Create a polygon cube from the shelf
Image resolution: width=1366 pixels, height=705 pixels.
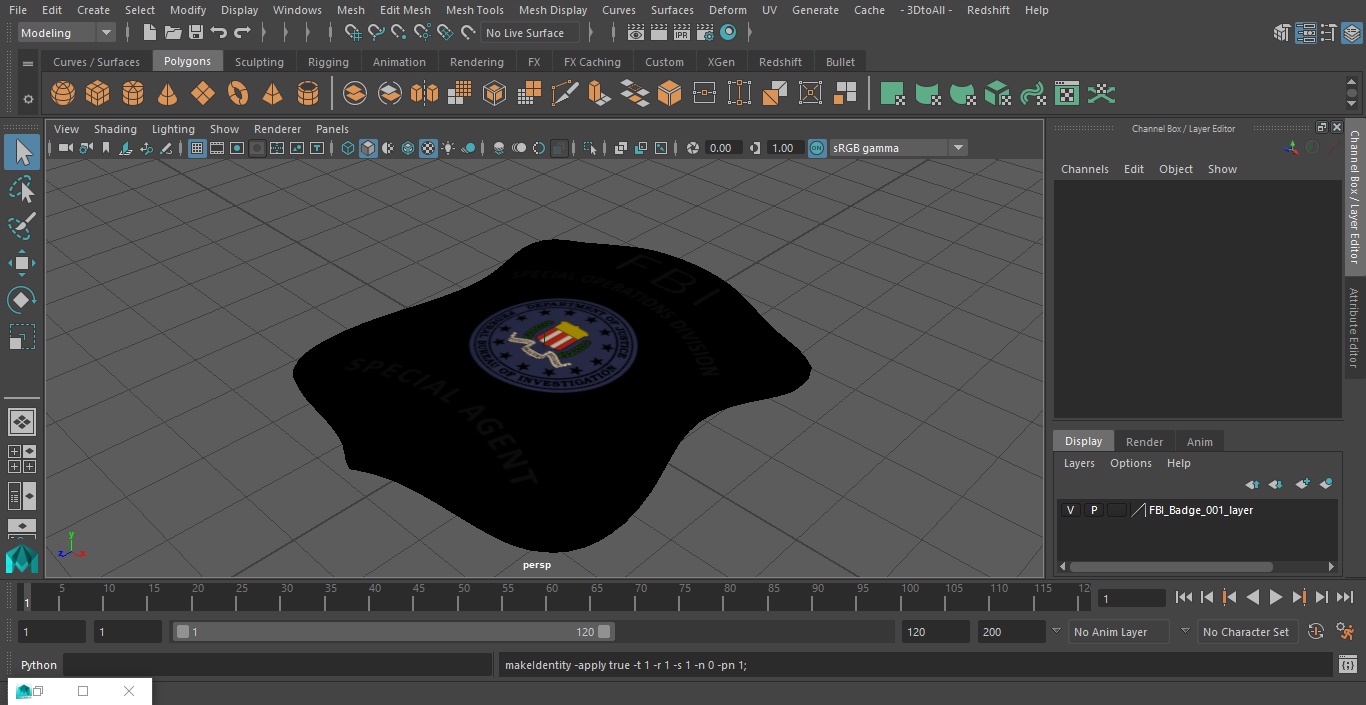98,94
